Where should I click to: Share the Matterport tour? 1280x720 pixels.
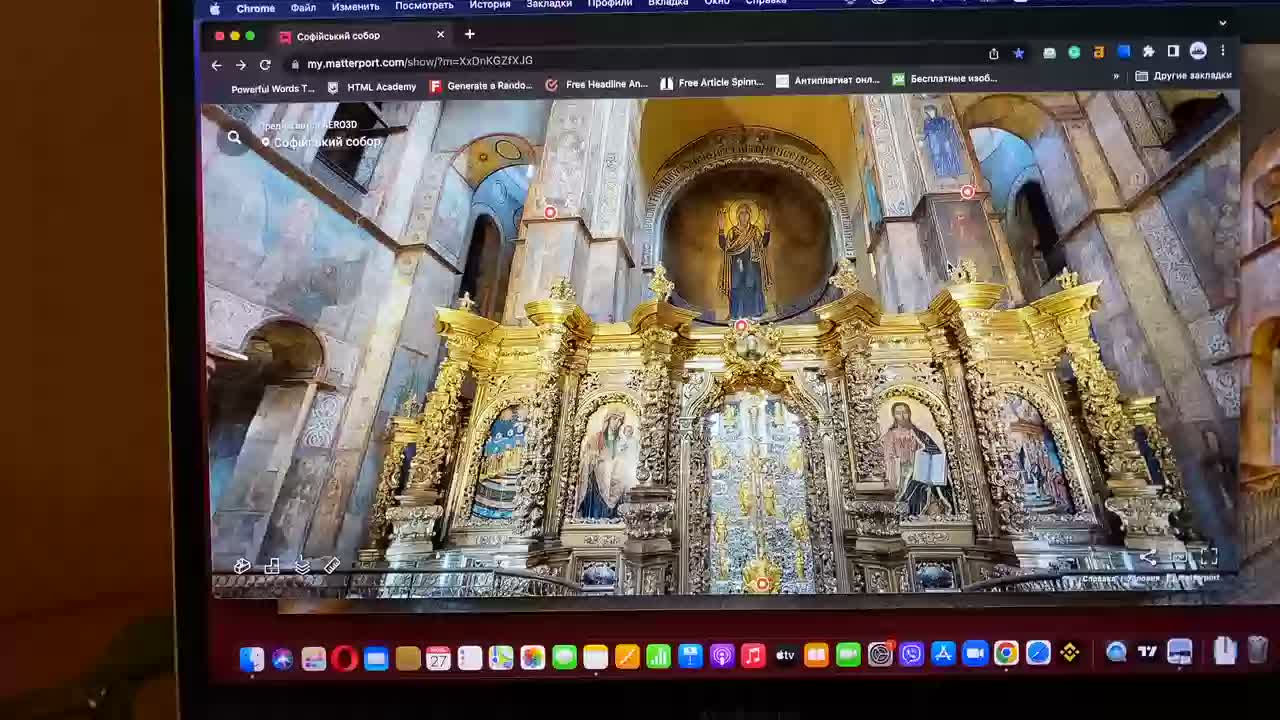1148,557
